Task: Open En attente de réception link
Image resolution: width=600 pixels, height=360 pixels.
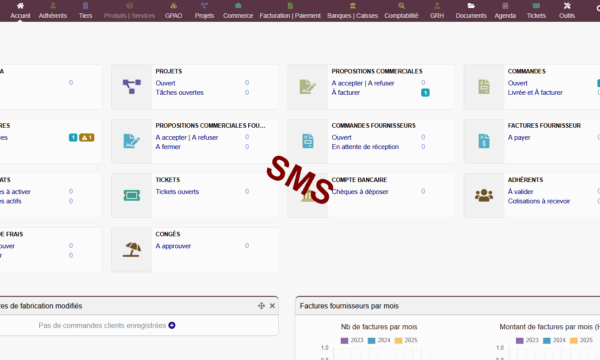Action: pyautogui.click(x=365, y=147)
